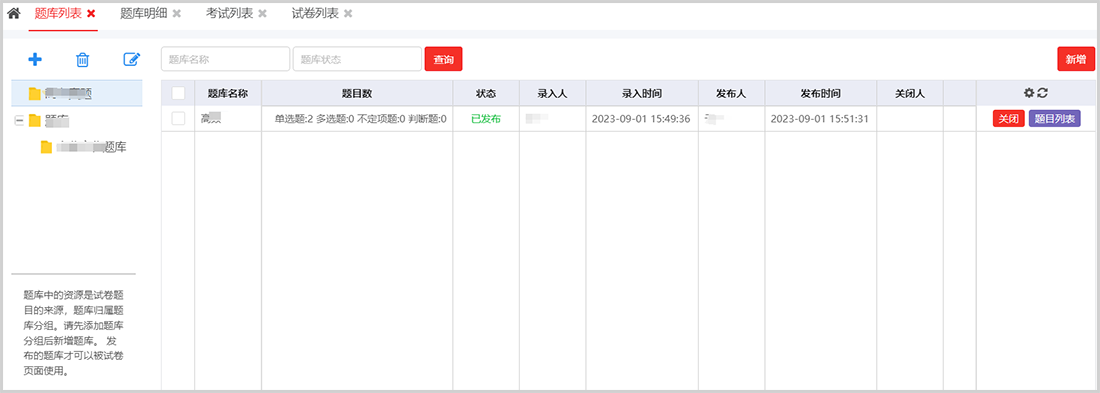
Task: Click the 题目数 column header
Action: (357, 93)
